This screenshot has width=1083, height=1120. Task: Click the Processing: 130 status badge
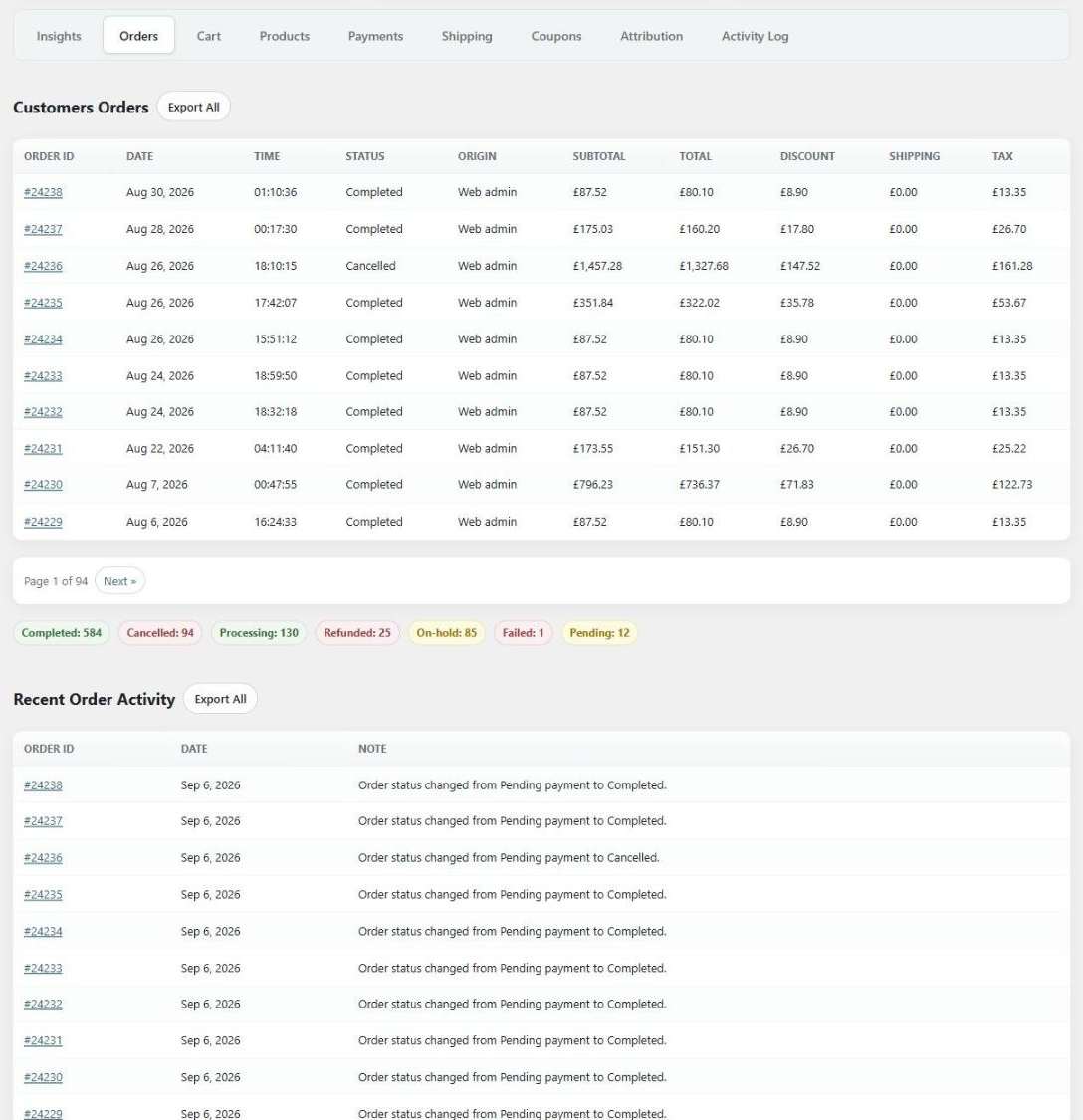pyautogui.click(x=259, y=633)
